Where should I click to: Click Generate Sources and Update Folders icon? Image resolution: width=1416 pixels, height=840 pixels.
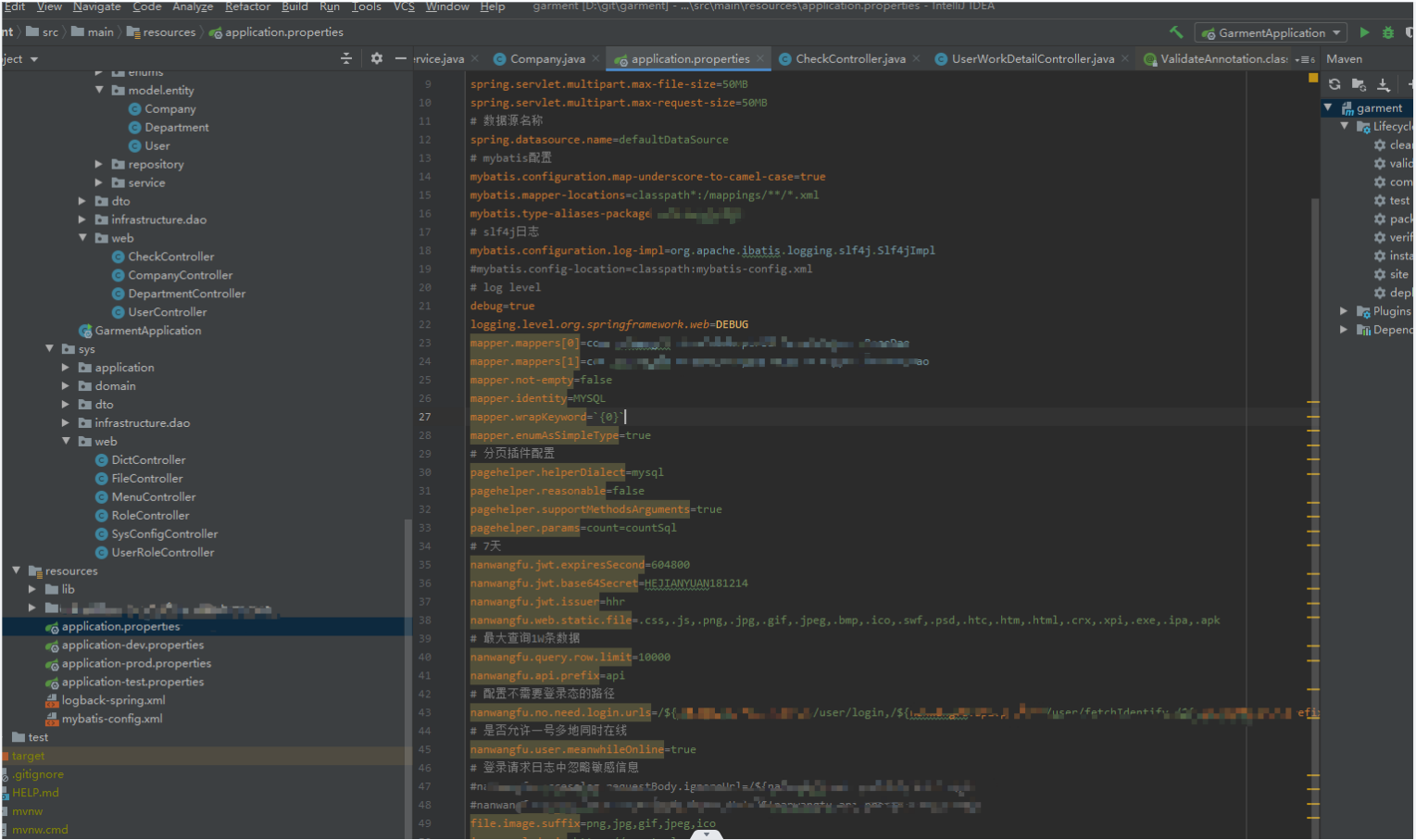(x=1359, y=84)
